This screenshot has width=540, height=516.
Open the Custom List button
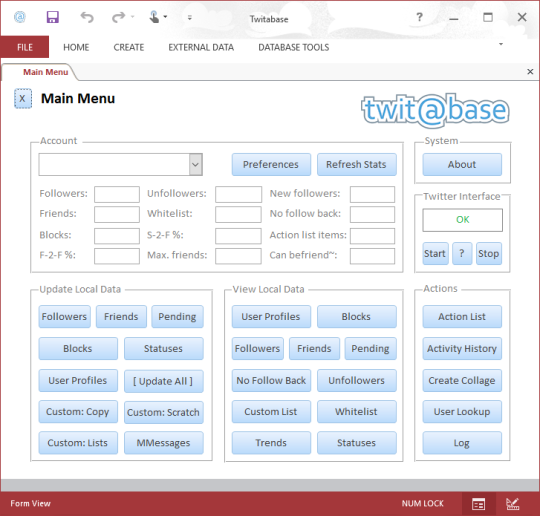(x=271, y=412)
